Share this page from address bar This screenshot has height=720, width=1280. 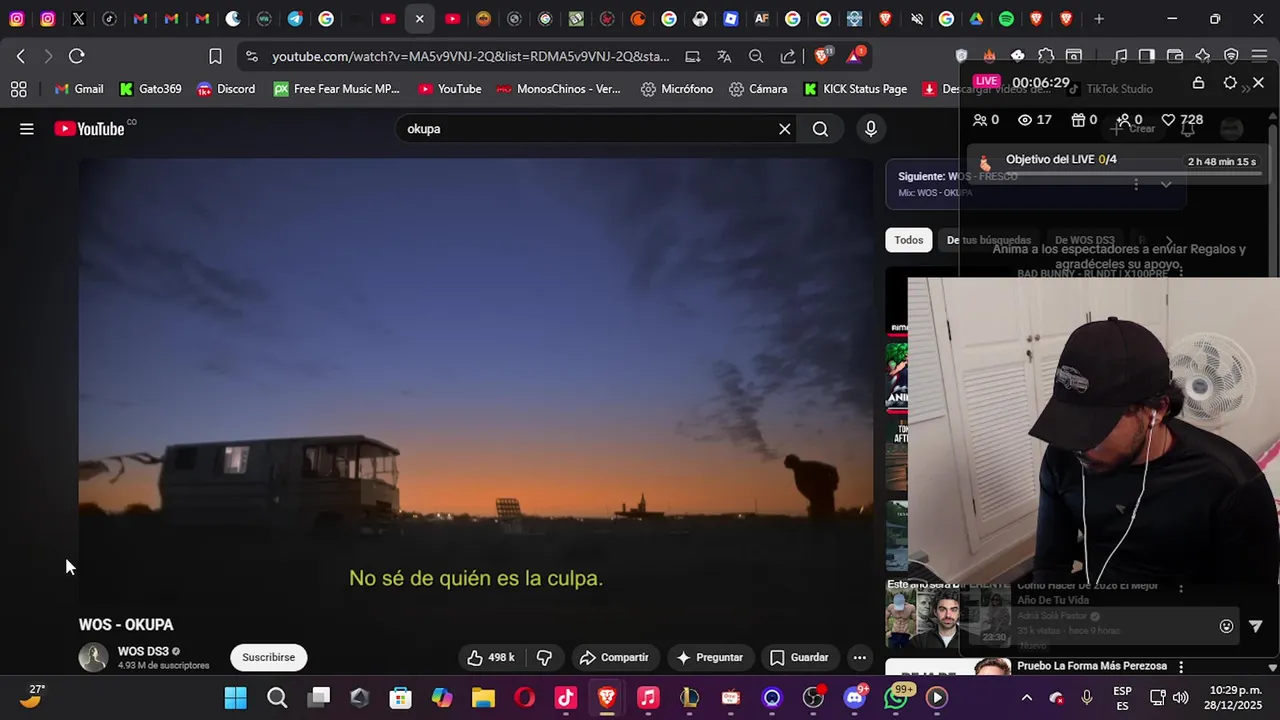click(788, 56)
